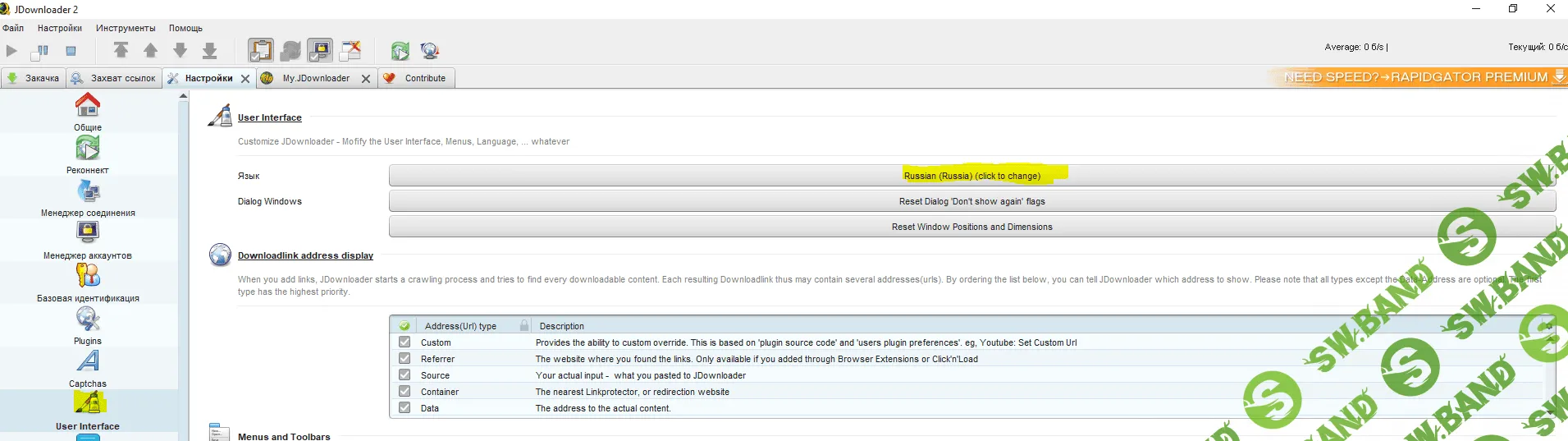Start all downloads with the play icon
The image size is (1568, 441).
coord(11,51)
